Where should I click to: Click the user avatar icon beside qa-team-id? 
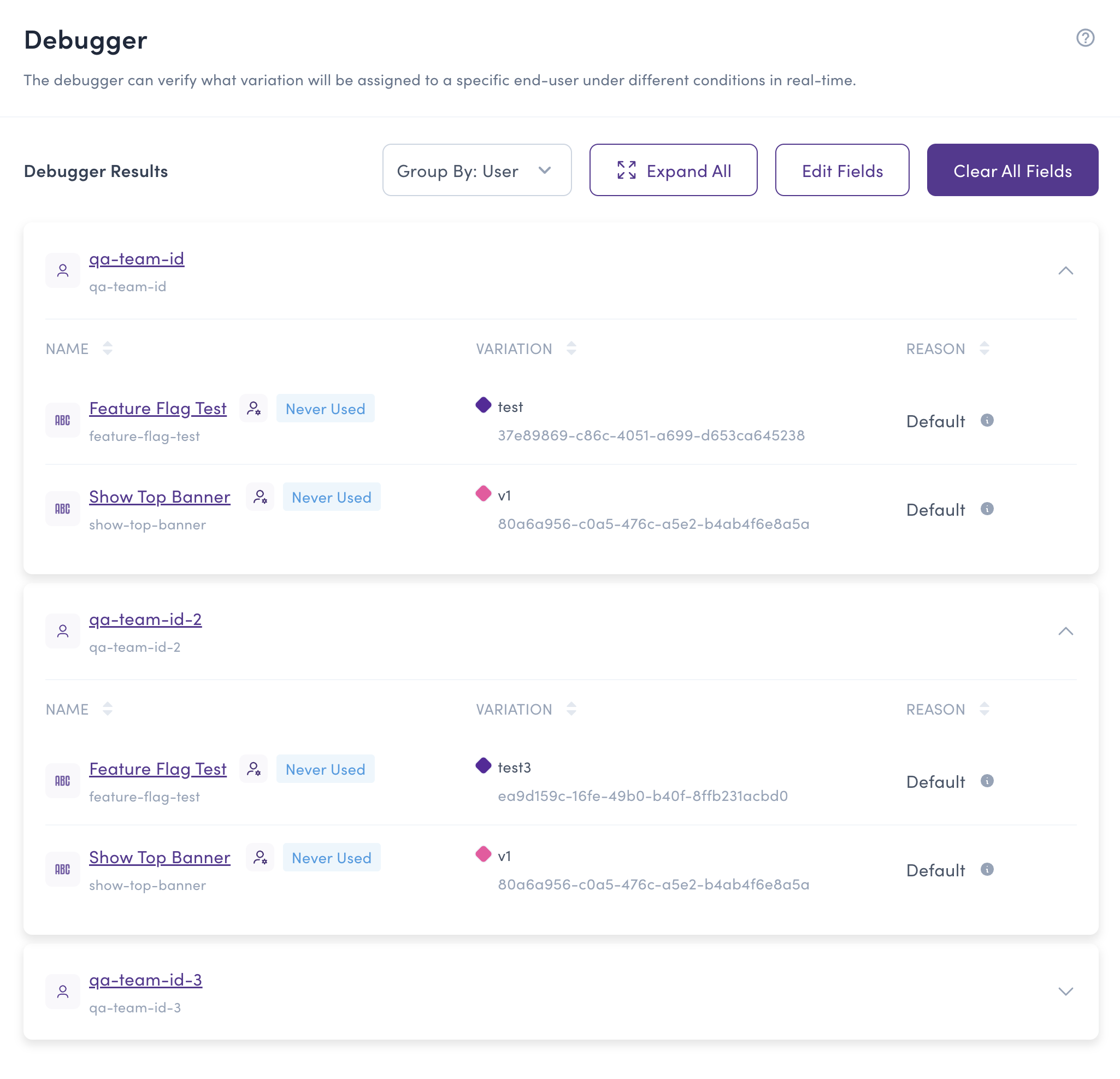click(62, 270)
